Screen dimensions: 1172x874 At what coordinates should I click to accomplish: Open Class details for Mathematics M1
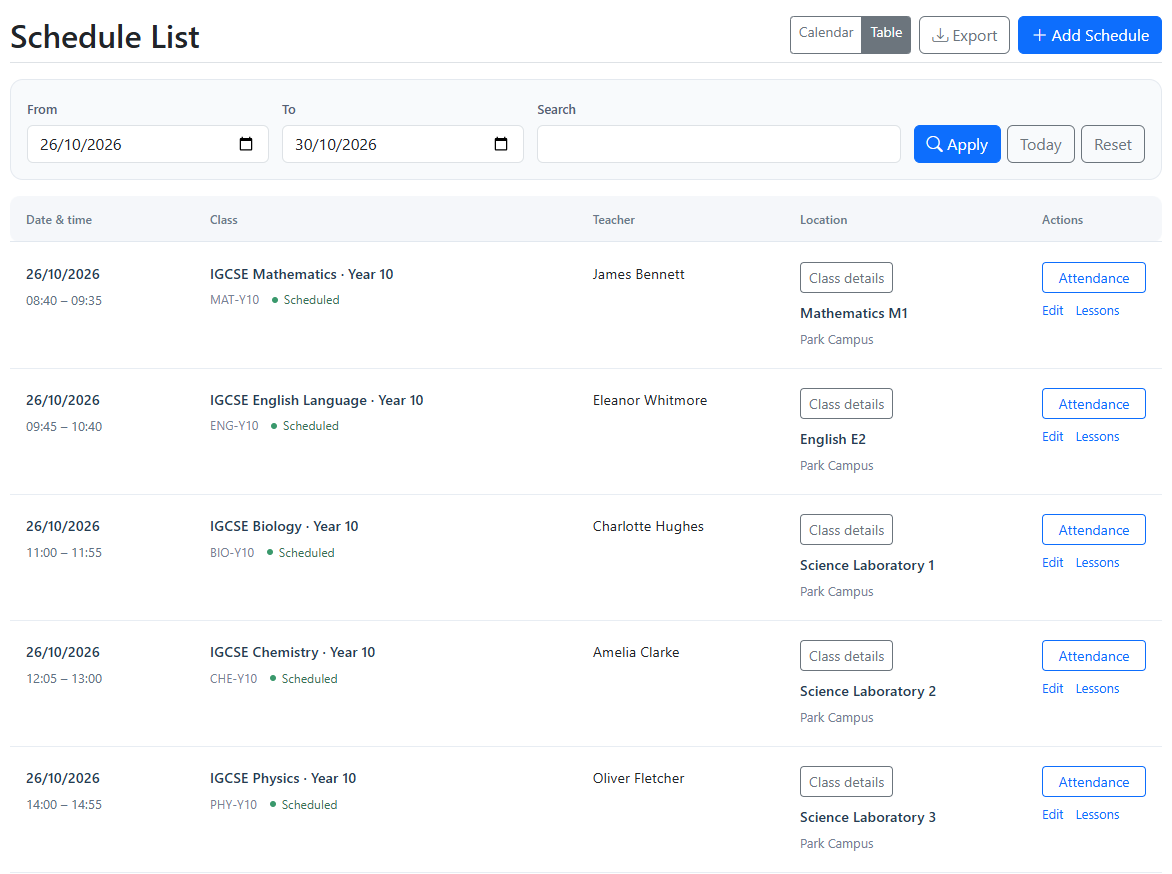pos(846,278)
